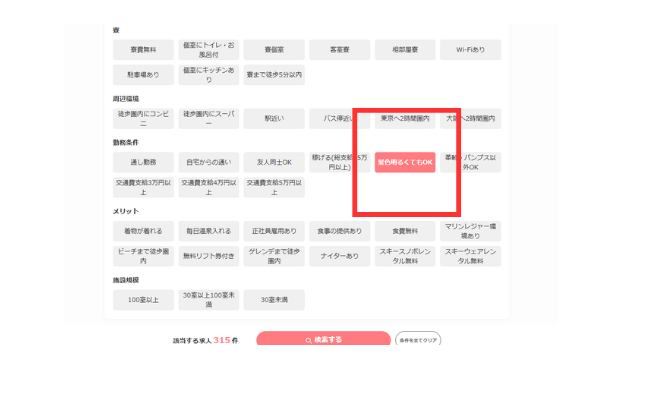650x400 pixels.
Task: Select the Wi-Fiあり filter option
Action: (x=471, y=49)
